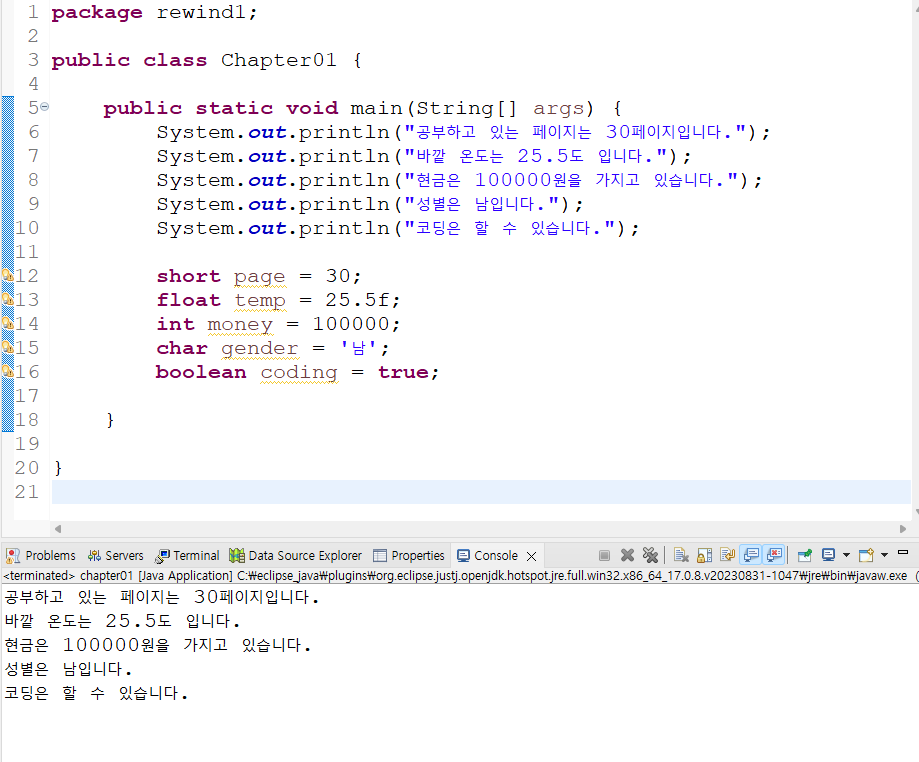Click console output '성별은 남입니다.'
The image size is (919, 762).
pyautogui.click(x=68, y=669)
